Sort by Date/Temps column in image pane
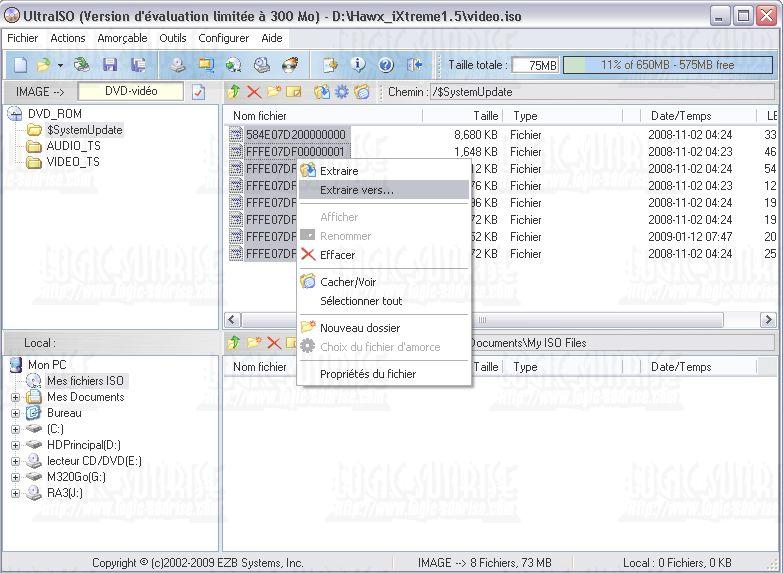 698,116
